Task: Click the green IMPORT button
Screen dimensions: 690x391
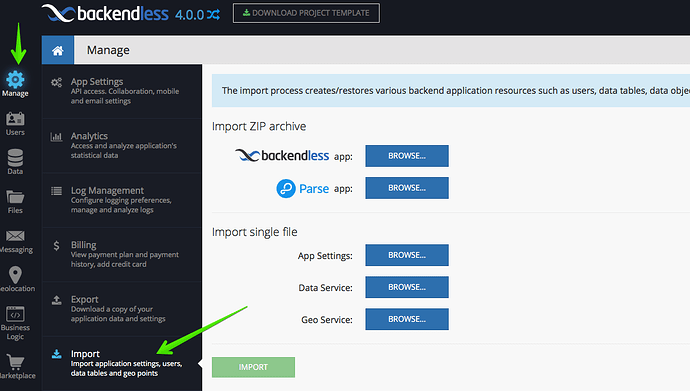Action: click(x=253, y=367)
